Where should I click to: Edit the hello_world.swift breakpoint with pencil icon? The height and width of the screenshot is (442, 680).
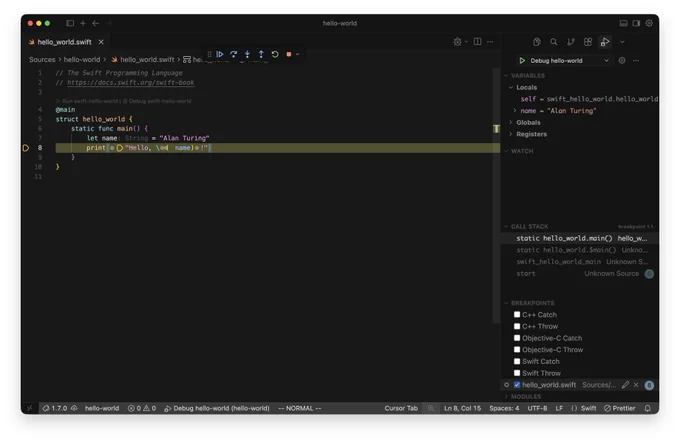pyautogui.click(x=625, y=385)
